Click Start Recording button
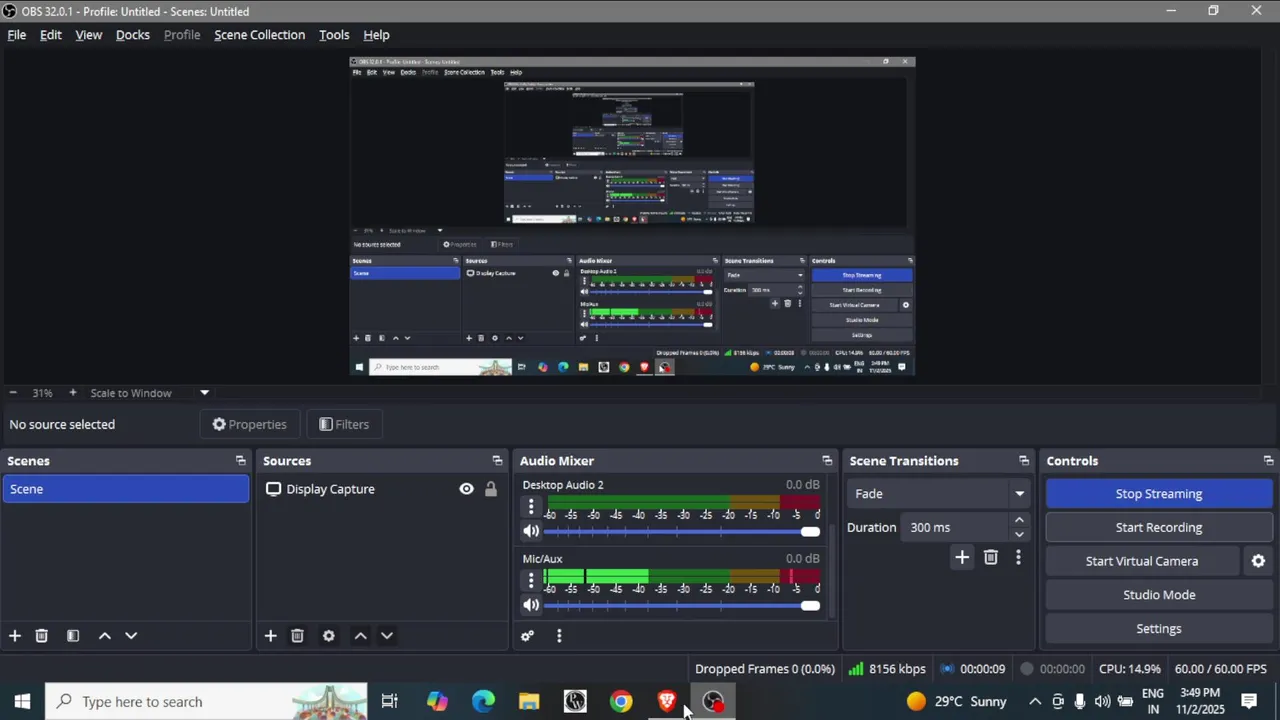This screenshot has width=1280, height=720. click(x=1159, y=528)
